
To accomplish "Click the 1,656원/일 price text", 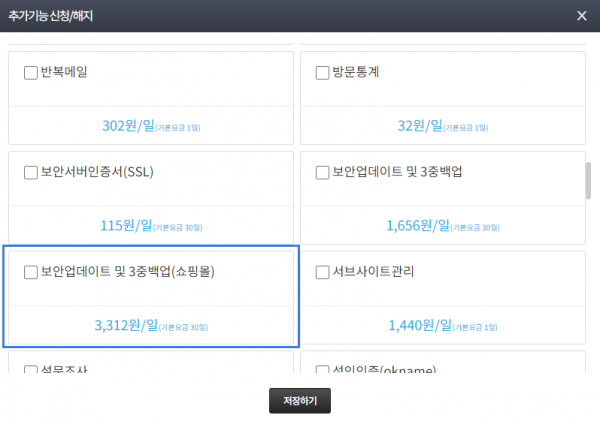I will point(421,226).
